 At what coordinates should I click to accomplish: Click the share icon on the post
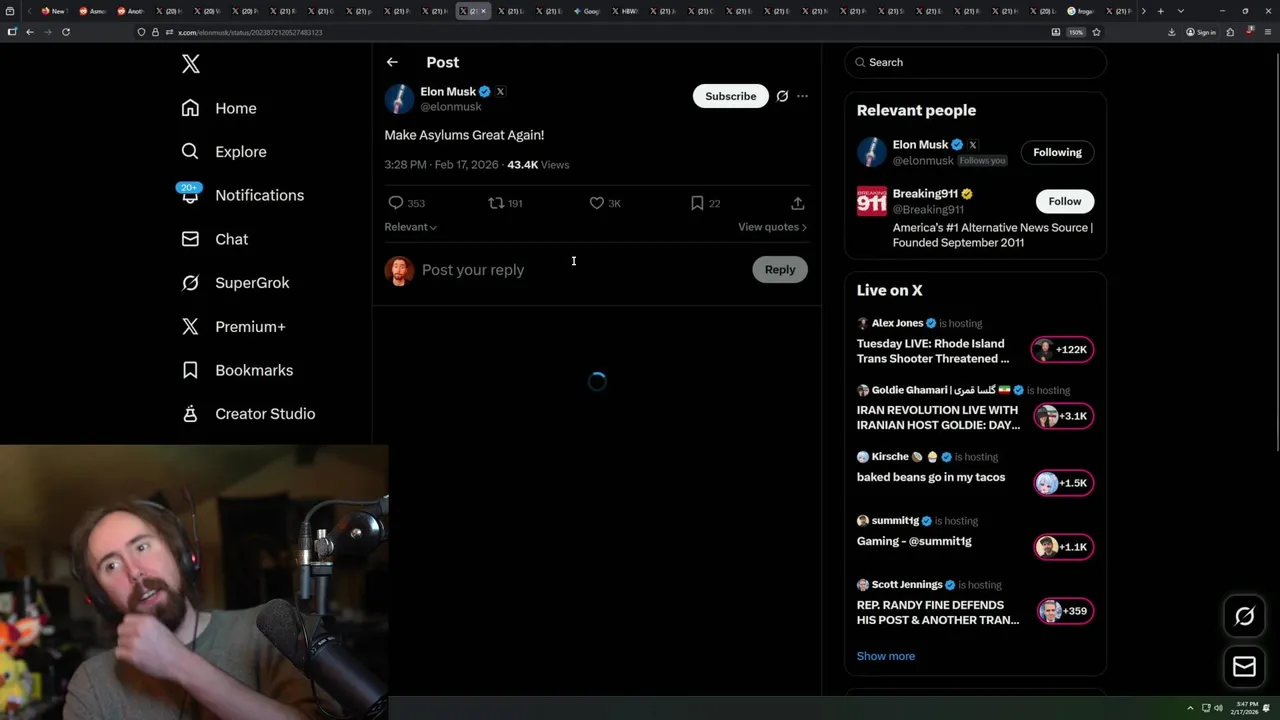[797, 203]
